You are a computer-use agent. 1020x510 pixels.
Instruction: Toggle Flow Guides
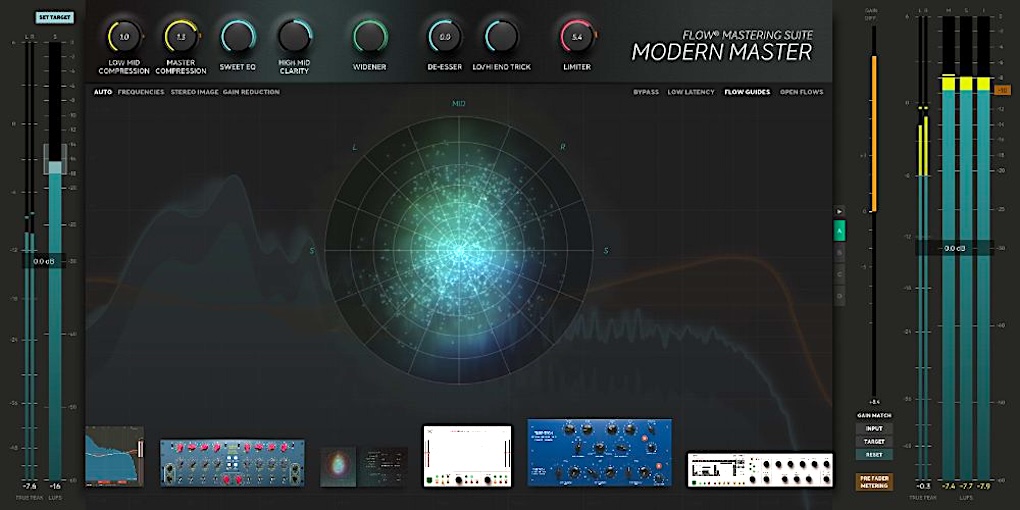[x=747, y=92]
